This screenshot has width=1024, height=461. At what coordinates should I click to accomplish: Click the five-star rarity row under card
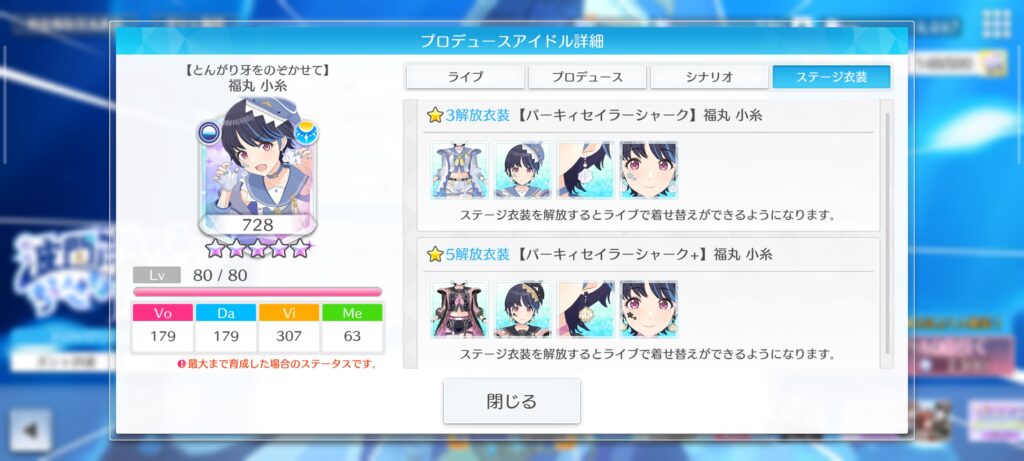coord(257,248)
